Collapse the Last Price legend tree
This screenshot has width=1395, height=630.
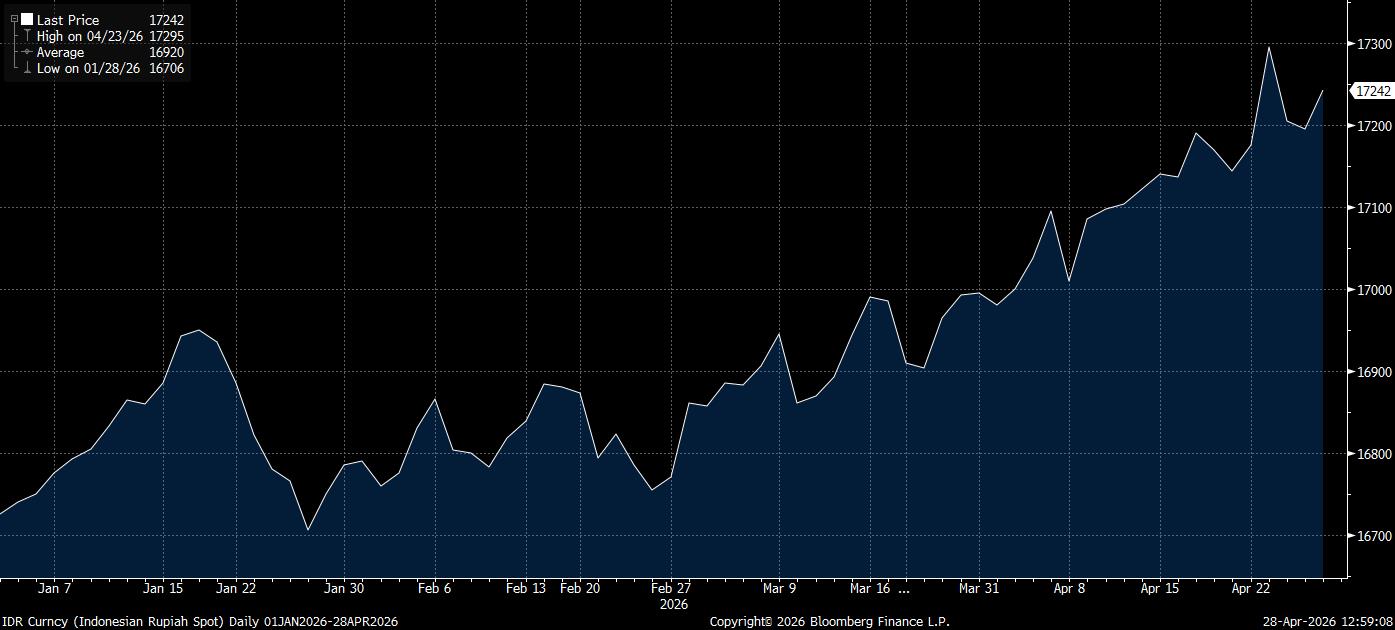click(14, 19)
